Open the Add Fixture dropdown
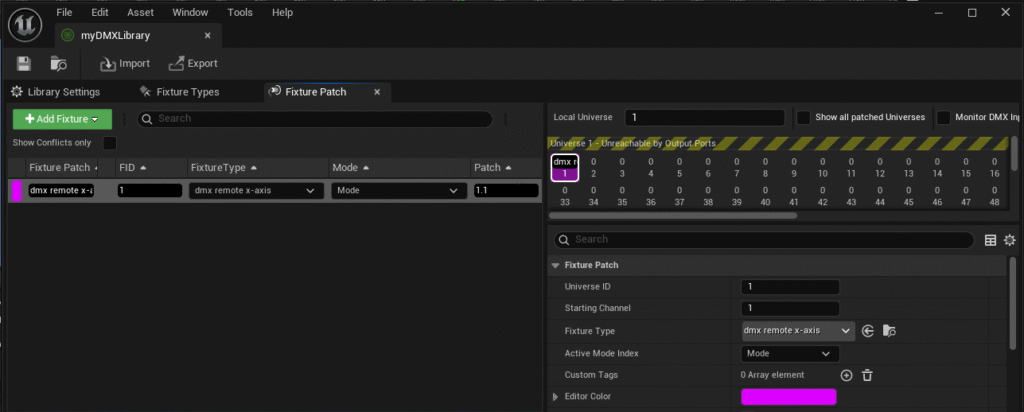This screenshot has height=412, width=1024. [62, 119]
